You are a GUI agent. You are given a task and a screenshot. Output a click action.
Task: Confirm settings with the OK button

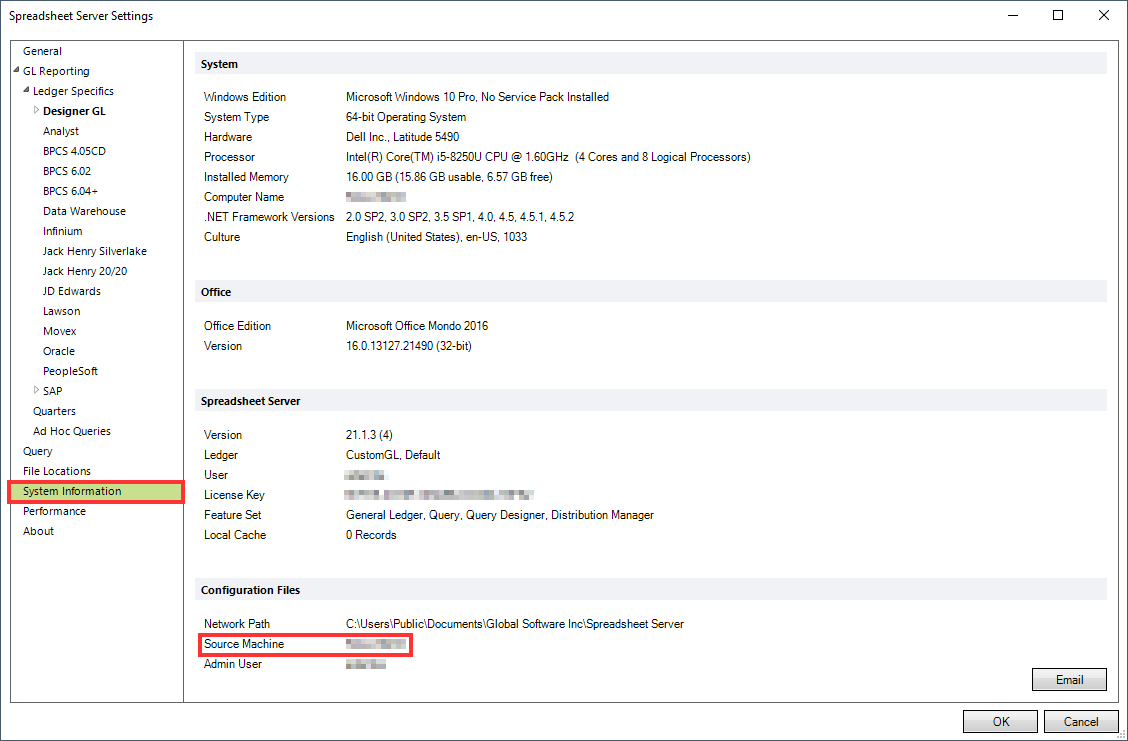[1000, 721]
